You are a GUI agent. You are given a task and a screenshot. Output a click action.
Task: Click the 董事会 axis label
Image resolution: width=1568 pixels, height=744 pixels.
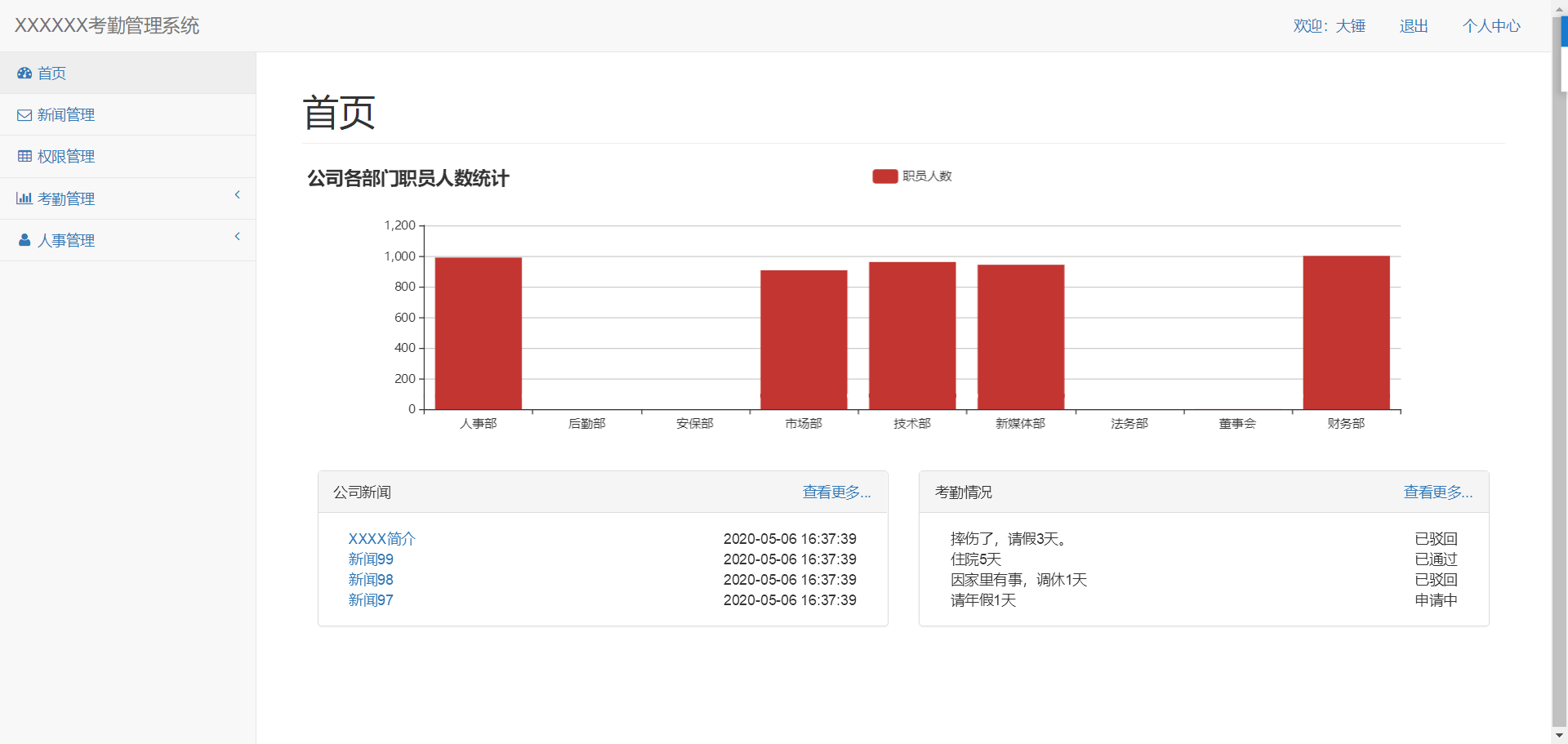(1238, 424)
